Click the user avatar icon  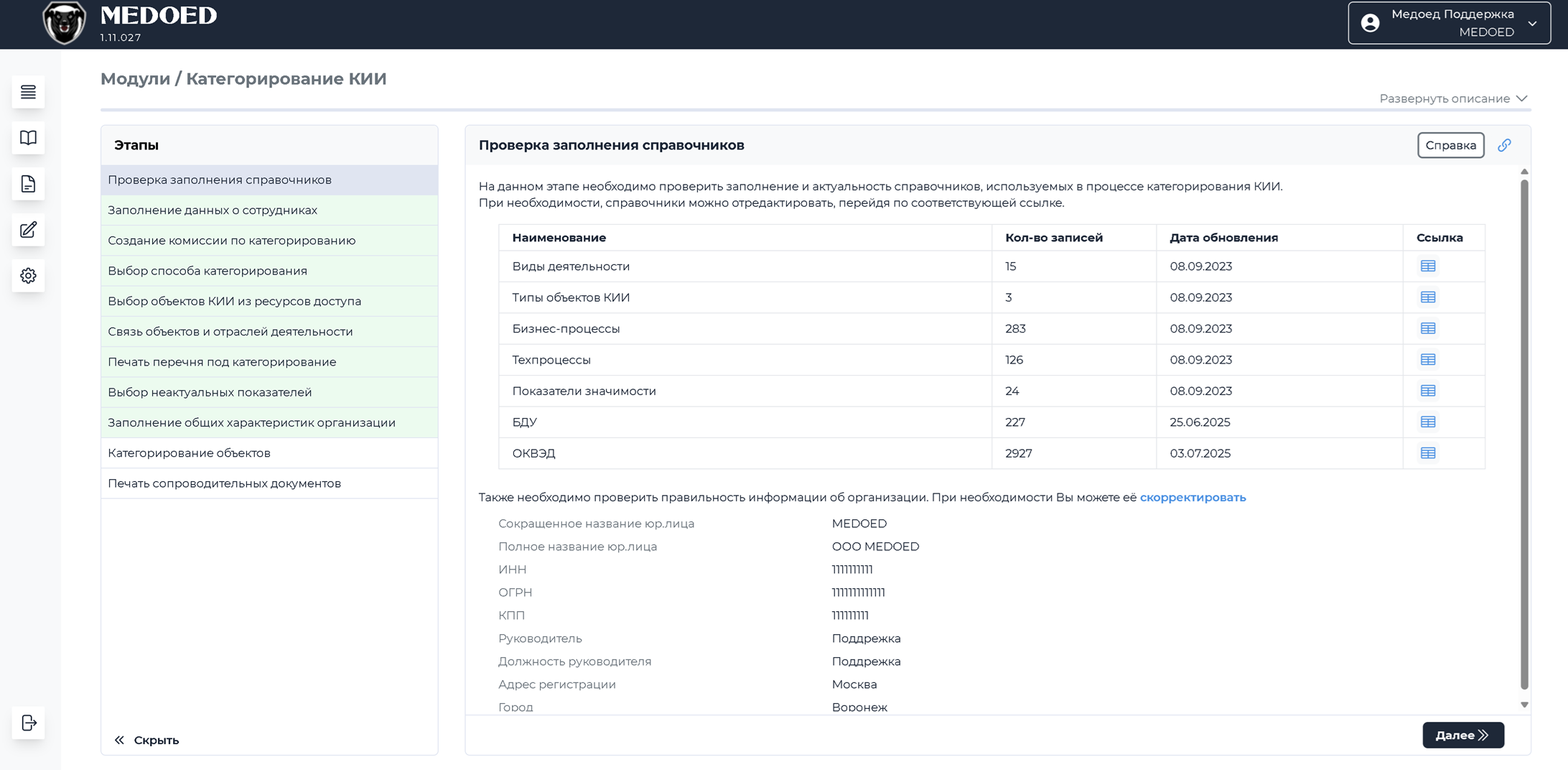click(x=1370, y=23)
